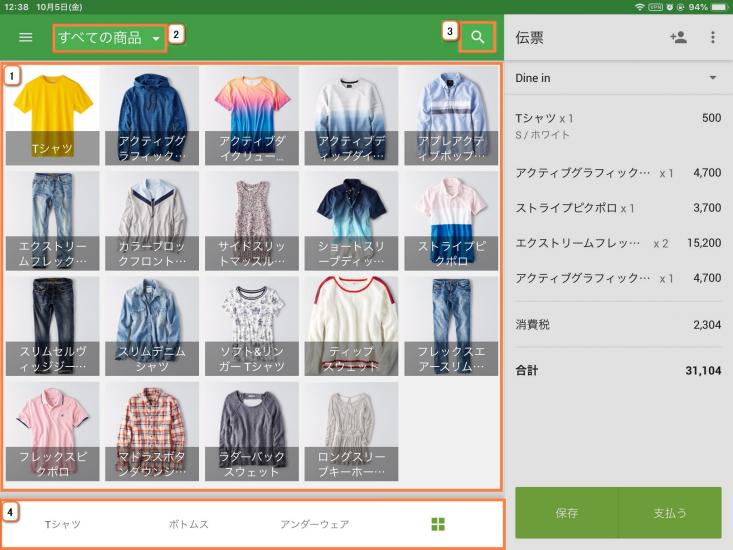Image resolution: width=733 pixels, height=550 pixels.
Task: Add the pink フレックスピクポロ item
Action: 52,431
